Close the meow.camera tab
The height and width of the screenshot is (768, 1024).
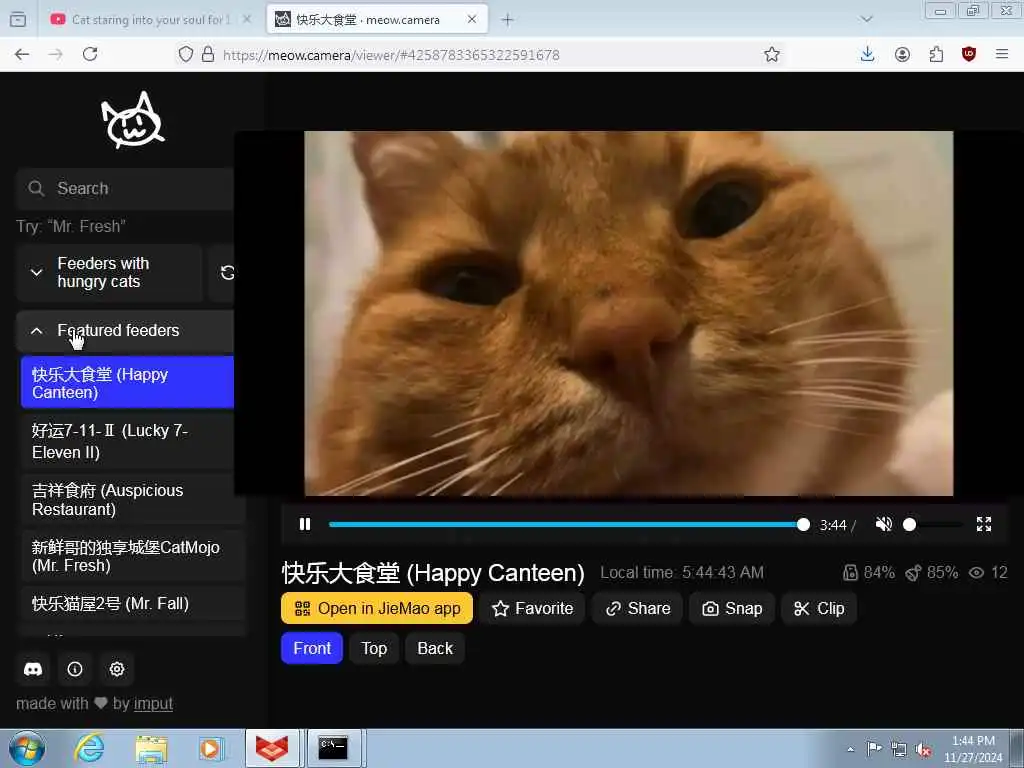472,20
